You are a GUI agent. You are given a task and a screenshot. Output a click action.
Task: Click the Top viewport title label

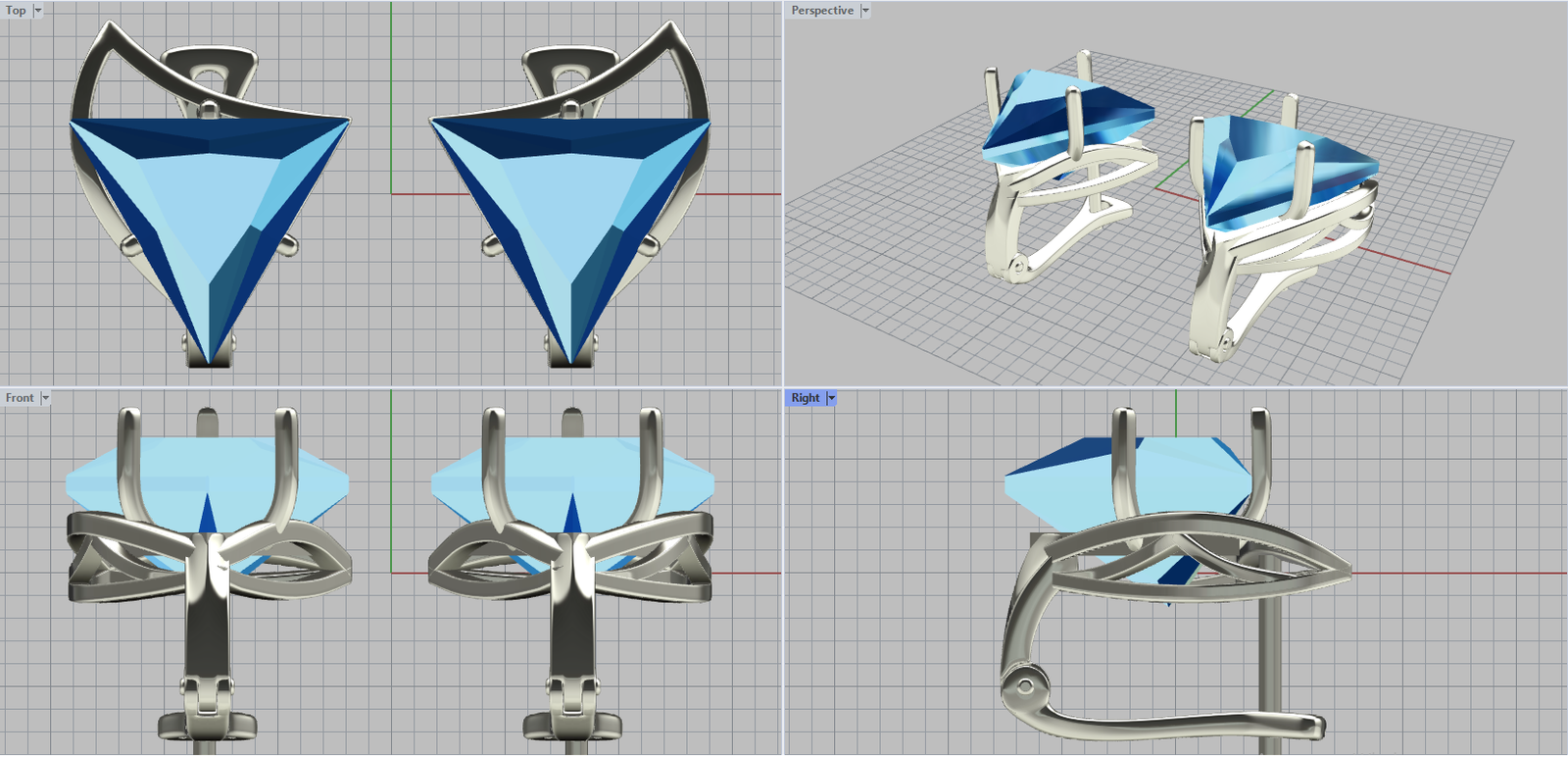(x=17, y=11)
